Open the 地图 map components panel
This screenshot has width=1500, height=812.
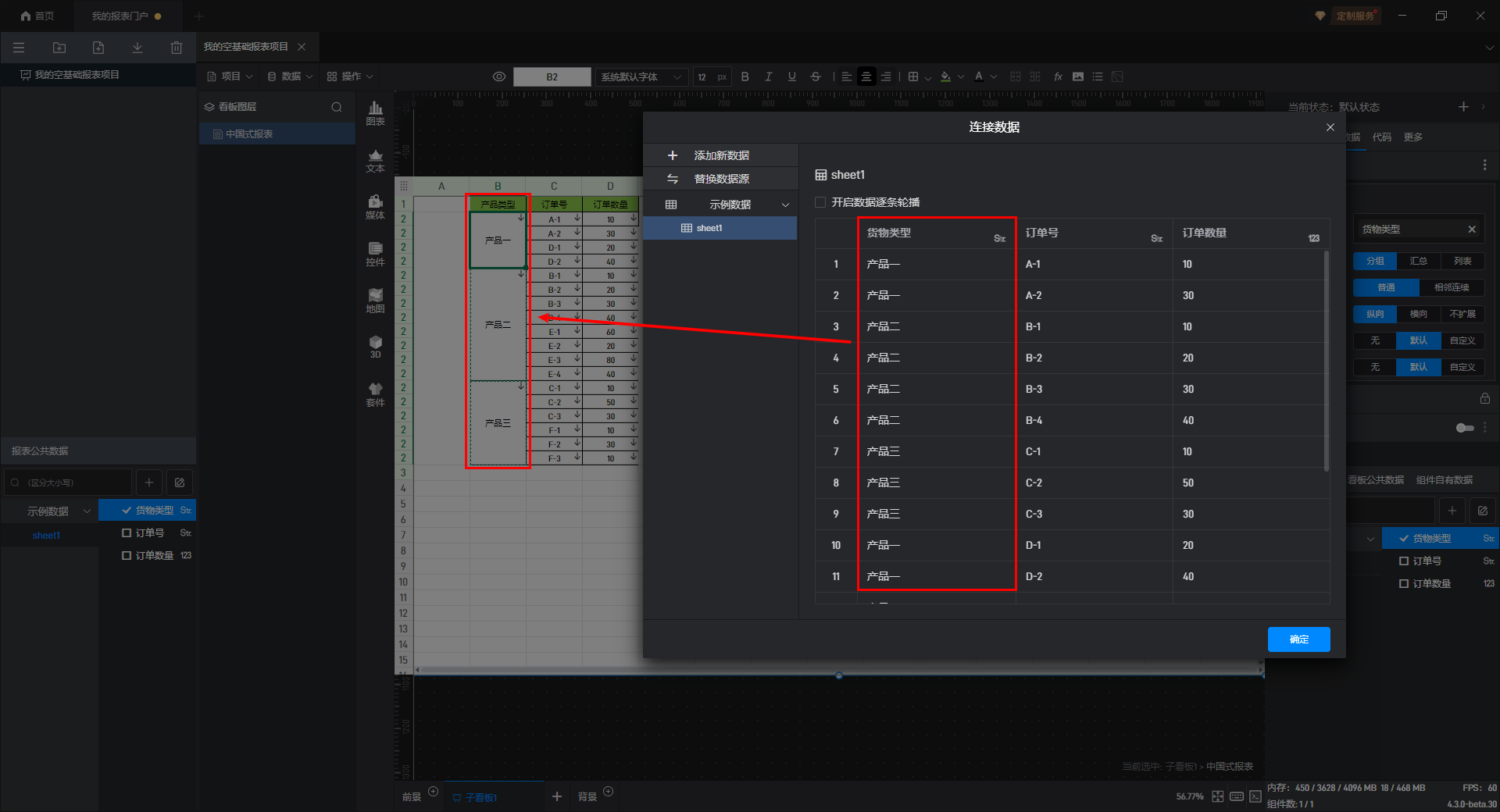coord(375,301)
